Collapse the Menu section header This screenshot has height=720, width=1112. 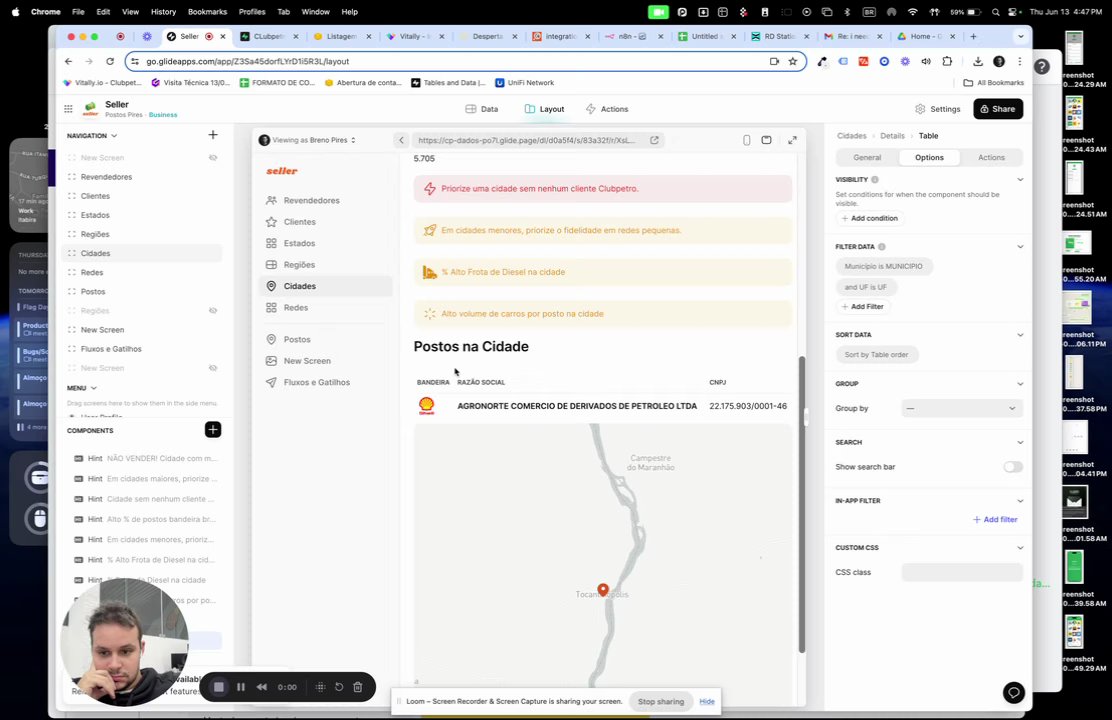tap(82, 388)
